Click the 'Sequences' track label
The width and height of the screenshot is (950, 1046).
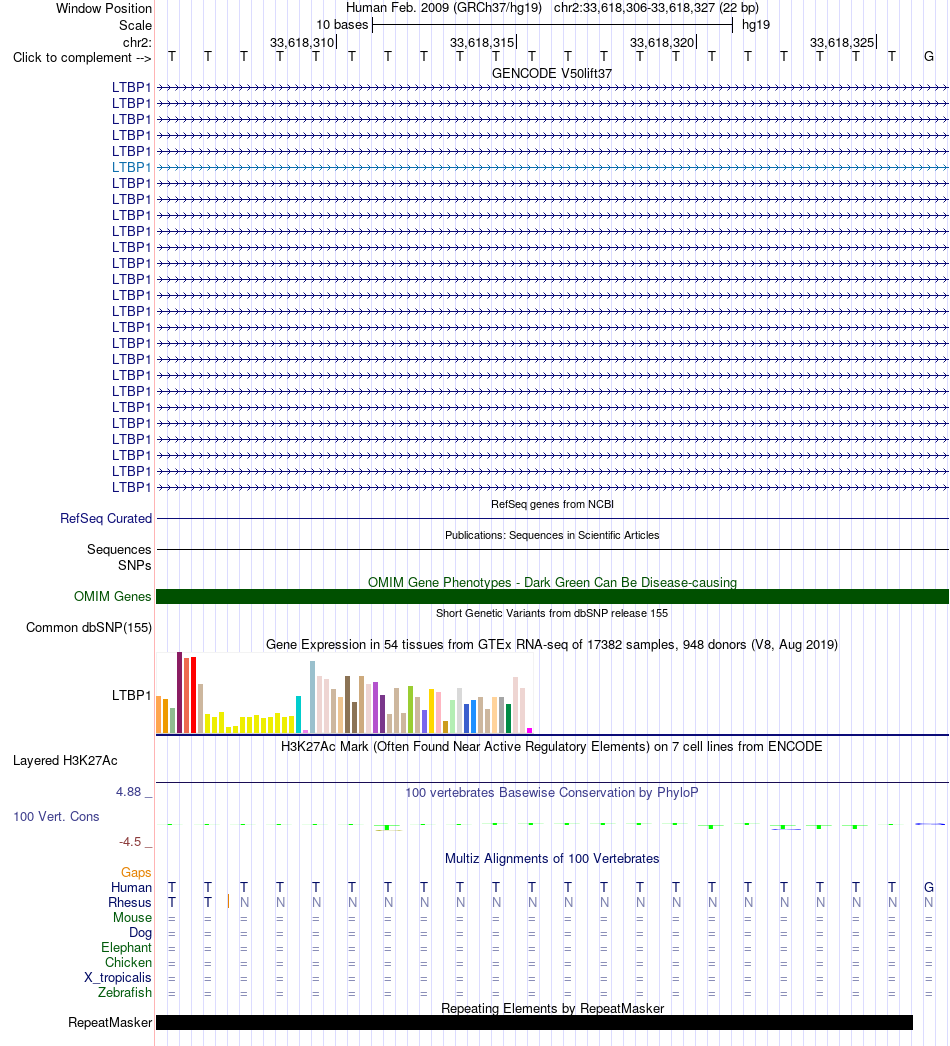click(x=119, y=550)
